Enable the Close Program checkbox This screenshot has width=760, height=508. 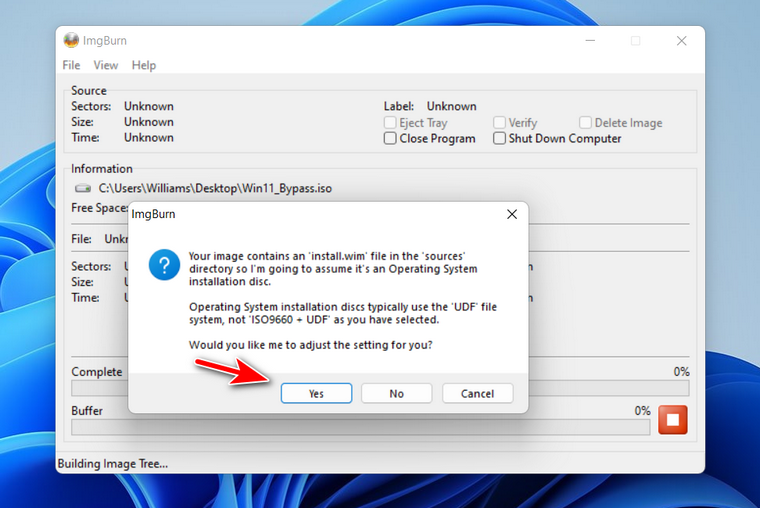click(x=390, y=138)
